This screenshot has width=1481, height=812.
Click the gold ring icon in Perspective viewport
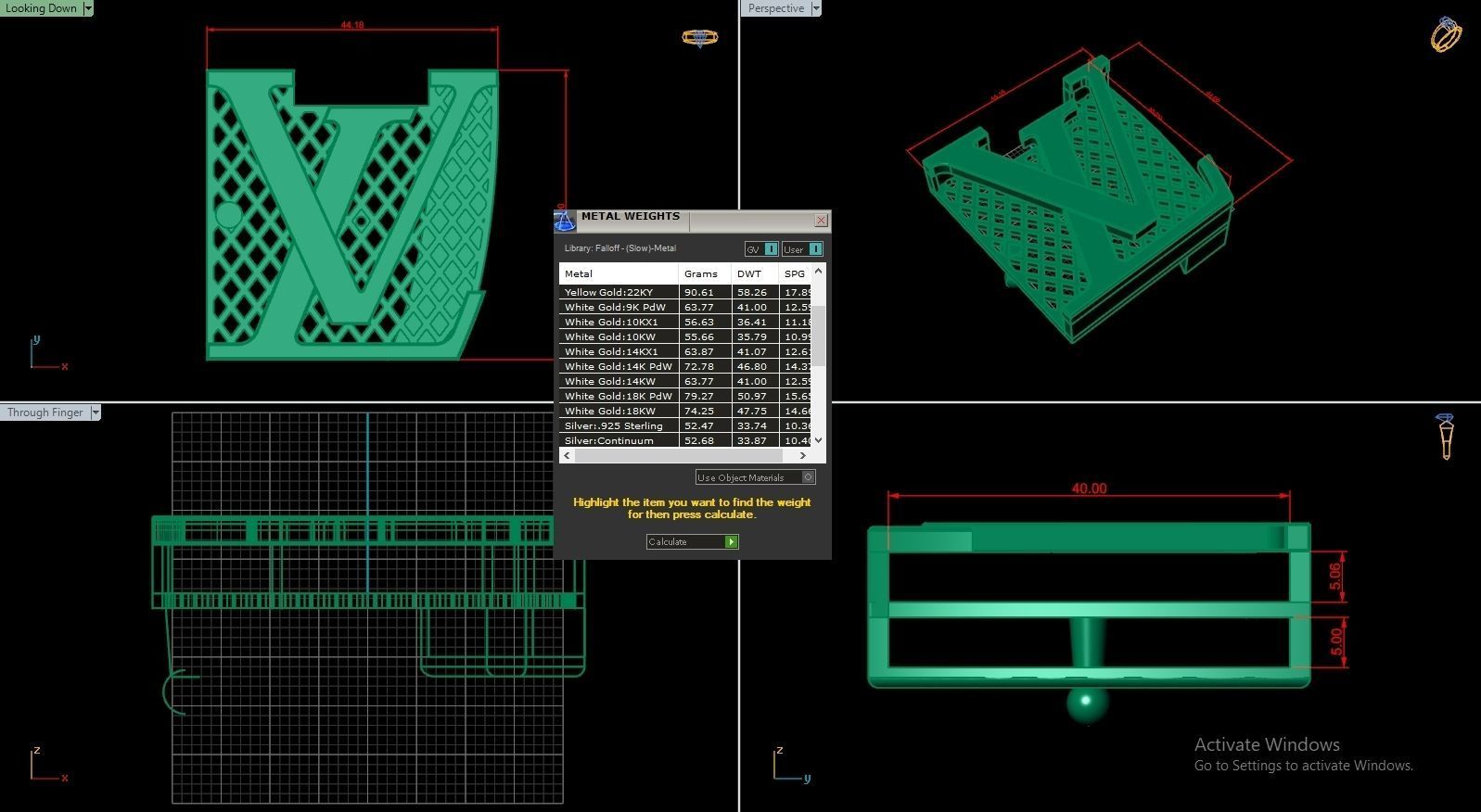click(x=1445, y=34)
